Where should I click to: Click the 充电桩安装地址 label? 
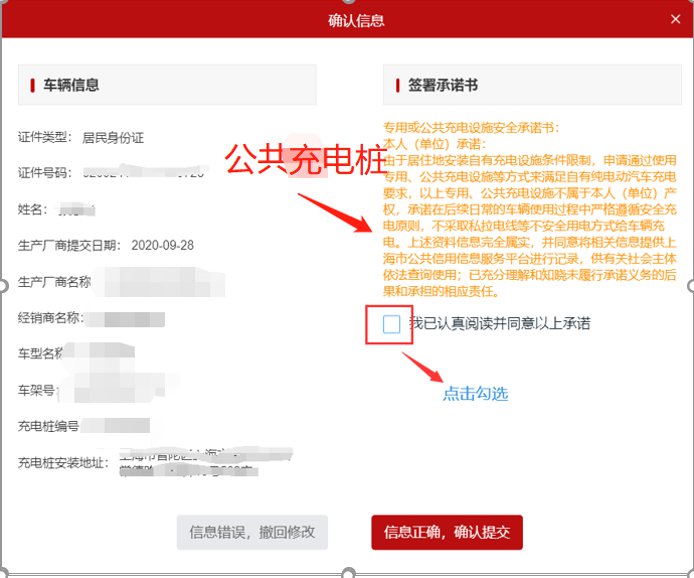(x=64, y=462)
